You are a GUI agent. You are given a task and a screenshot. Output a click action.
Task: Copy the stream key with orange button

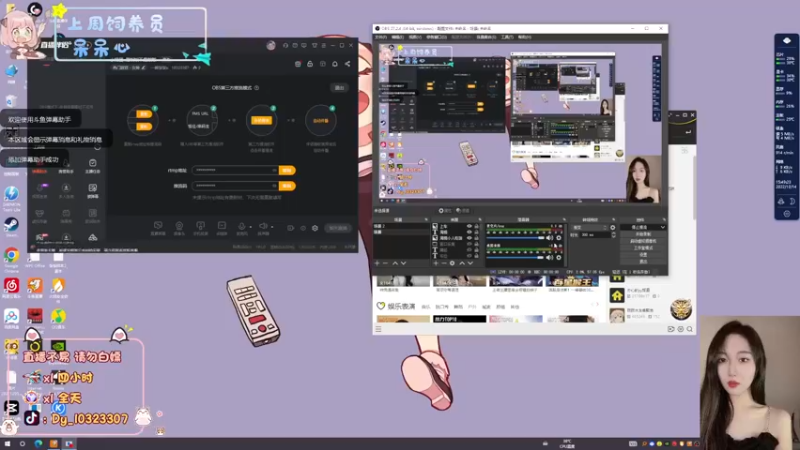pyautogui.click(x=287, y=186)
